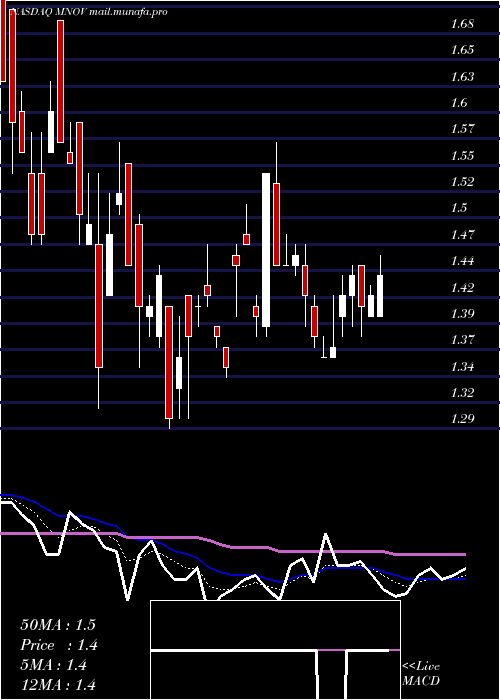Click the 1.52 price axis label

pyautogui.click(x=462, y=182)
